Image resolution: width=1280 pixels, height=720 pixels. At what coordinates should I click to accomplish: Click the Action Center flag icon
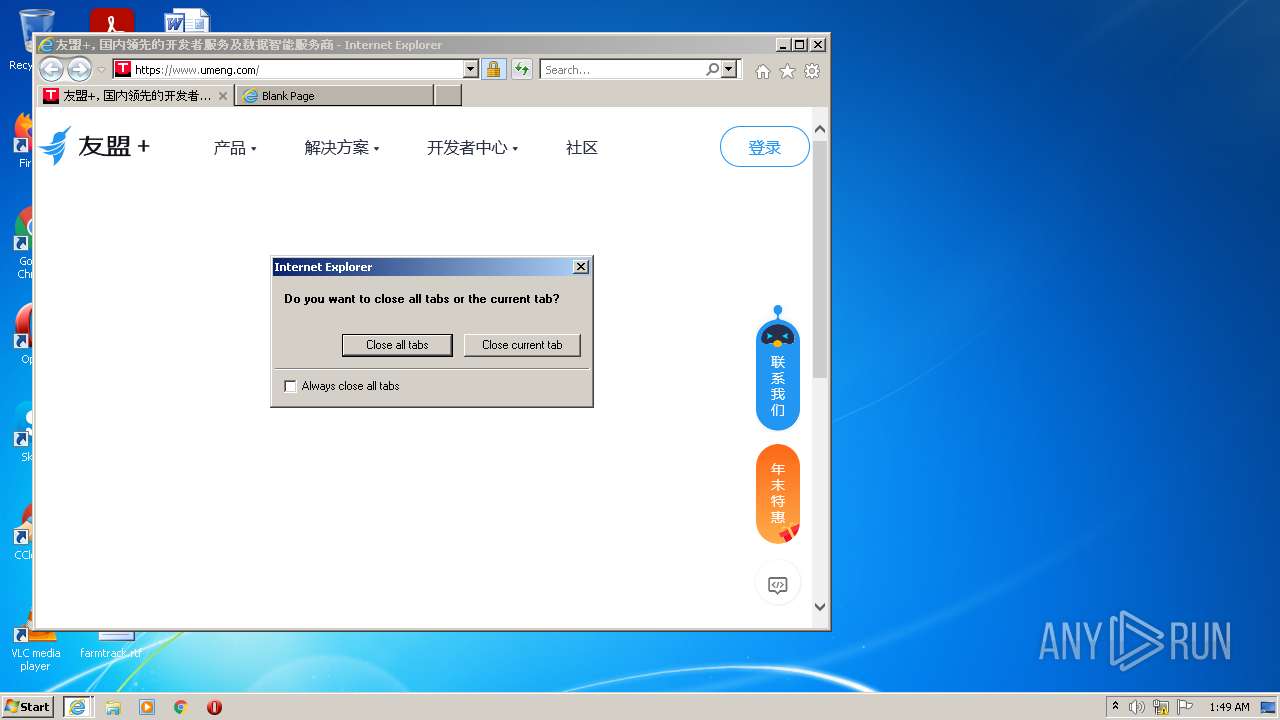pos(1185,707)
